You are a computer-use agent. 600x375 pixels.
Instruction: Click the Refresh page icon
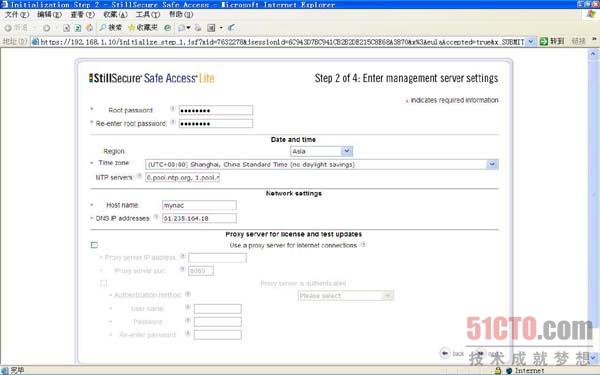tap(78, 28)
